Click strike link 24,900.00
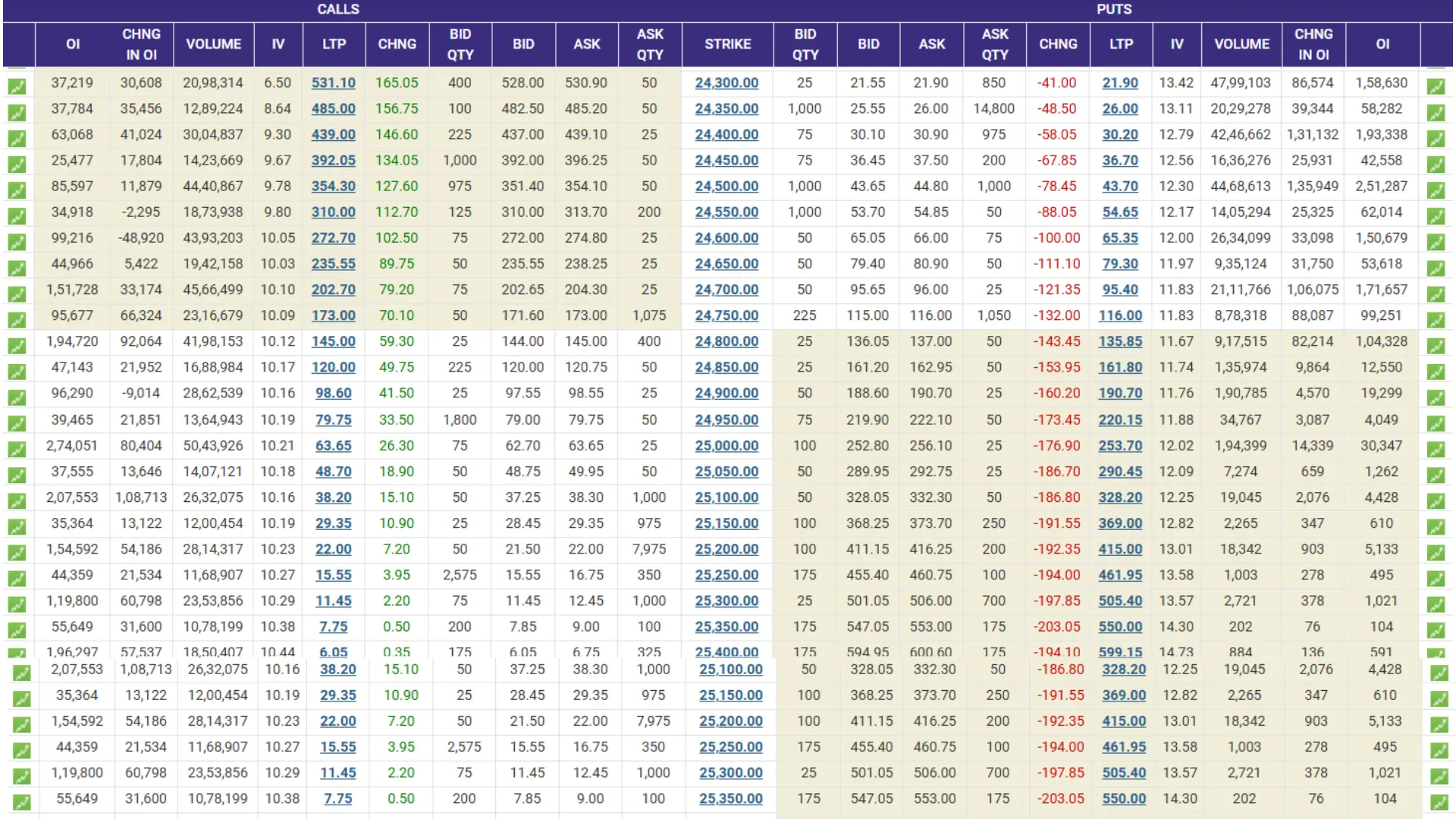The width and height of the screenshot is (1456, 819). (x=726, y=393)
